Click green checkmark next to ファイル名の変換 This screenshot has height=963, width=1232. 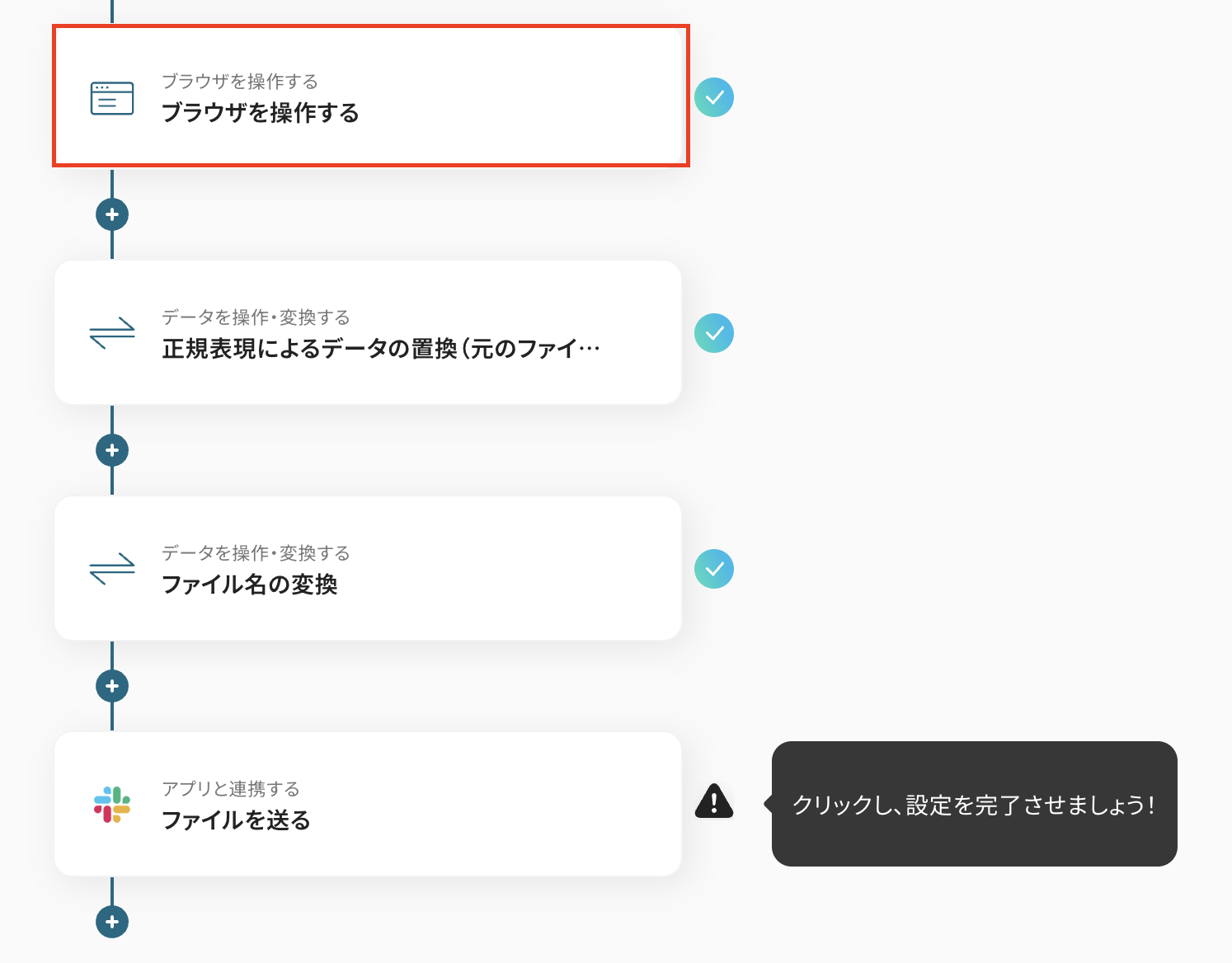tap(714, 569)
